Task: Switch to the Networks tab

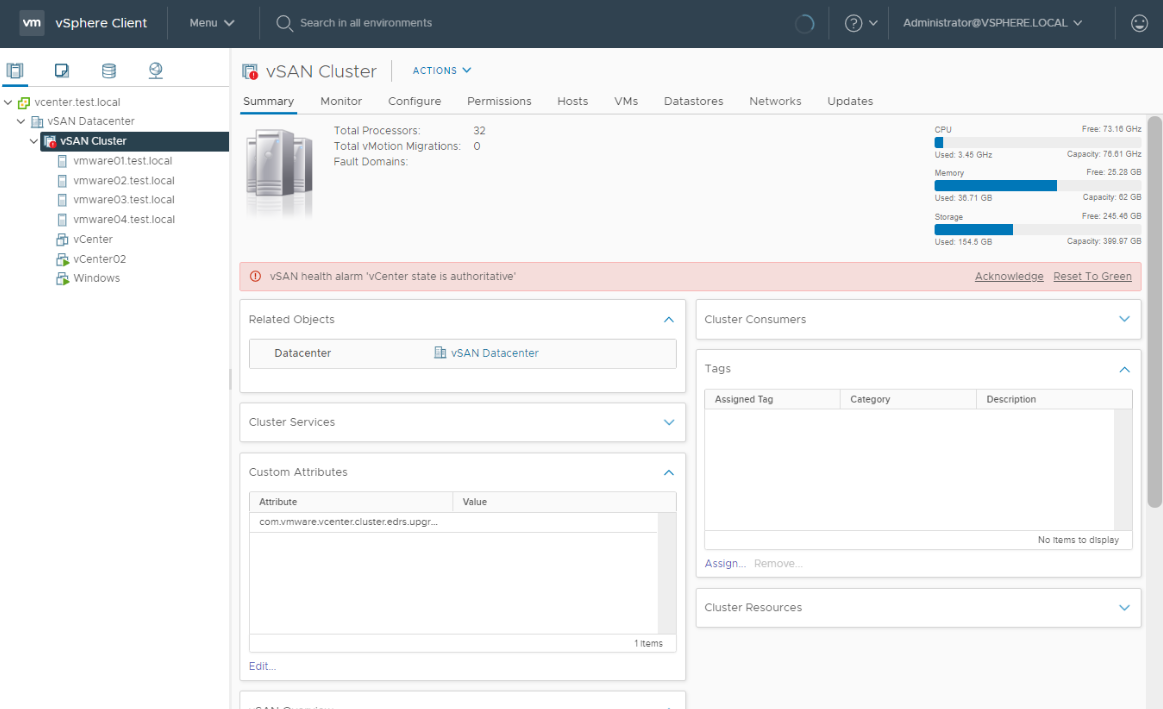Action: (775, 102)
